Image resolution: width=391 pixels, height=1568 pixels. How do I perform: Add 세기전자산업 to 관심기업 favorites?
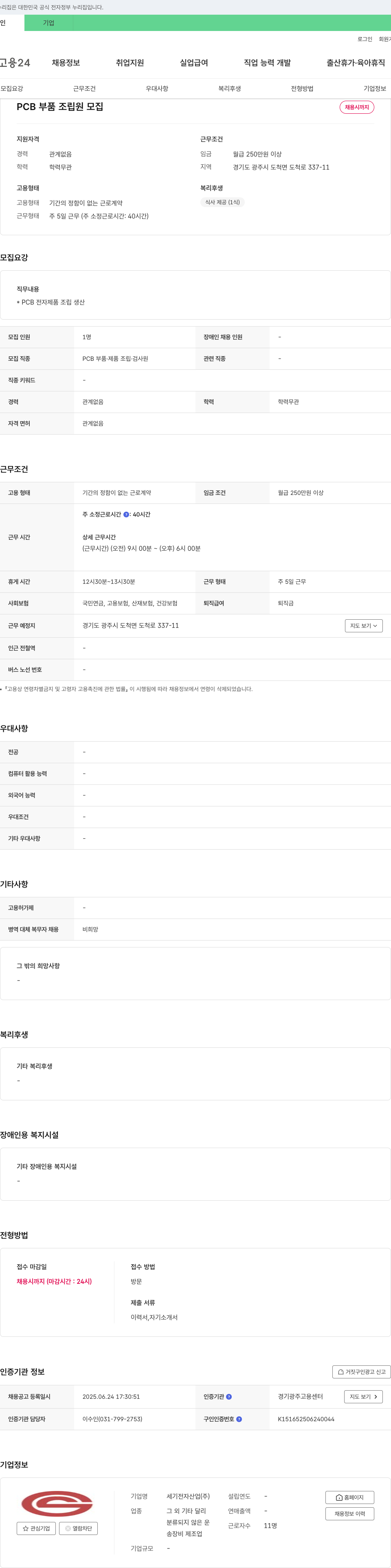[37, 1528]
